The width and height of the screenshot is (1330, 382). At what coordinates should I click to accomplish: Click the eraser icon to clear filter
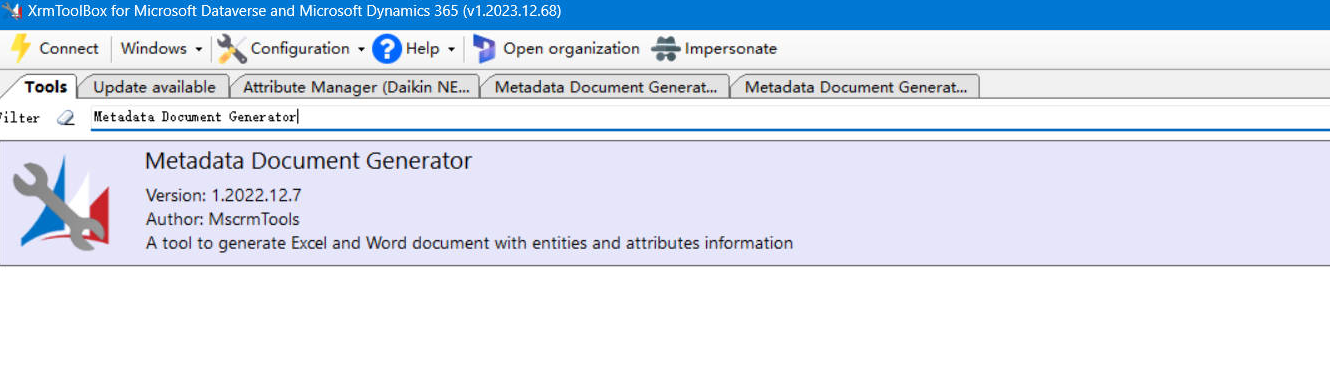point(66,117)
